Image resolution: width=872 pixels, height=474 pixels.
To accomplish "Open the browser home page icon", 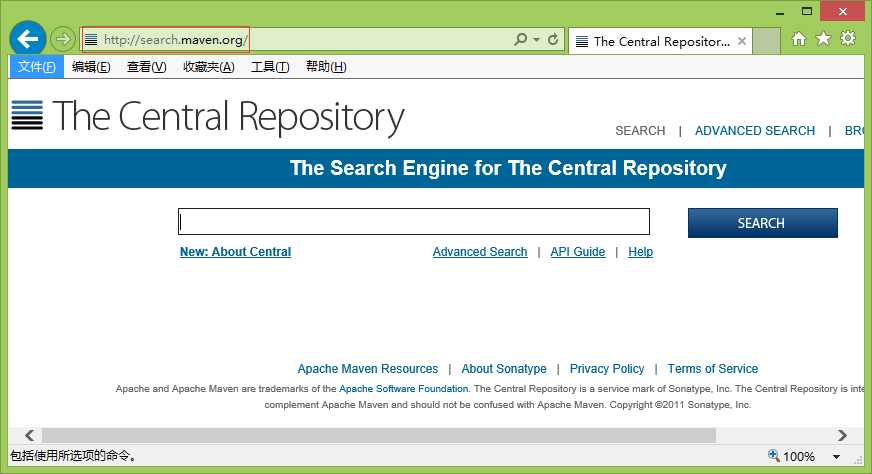I will click(x=798, y=39).
